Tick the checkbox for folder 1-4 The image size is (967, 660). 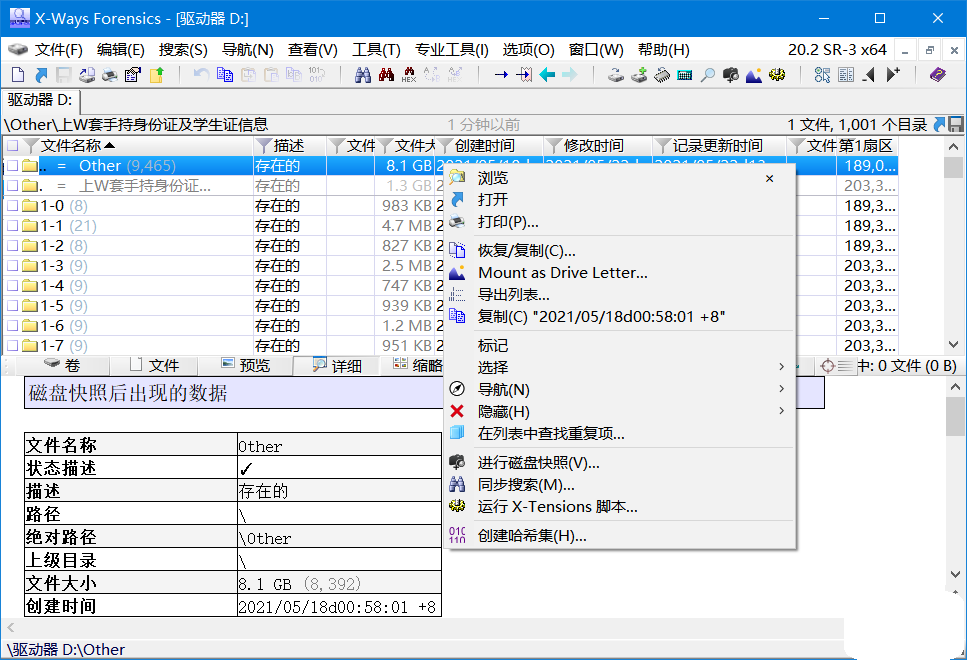point(12,286)
